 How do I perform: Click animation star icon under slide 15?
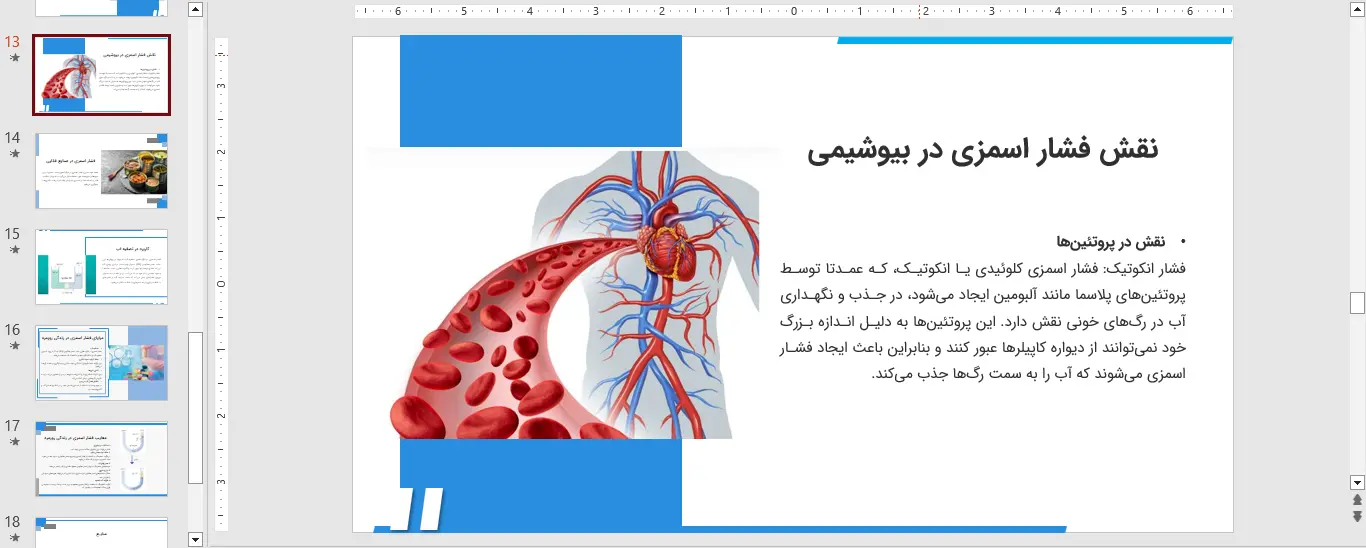pyautogui.click(x=14, y=250)
